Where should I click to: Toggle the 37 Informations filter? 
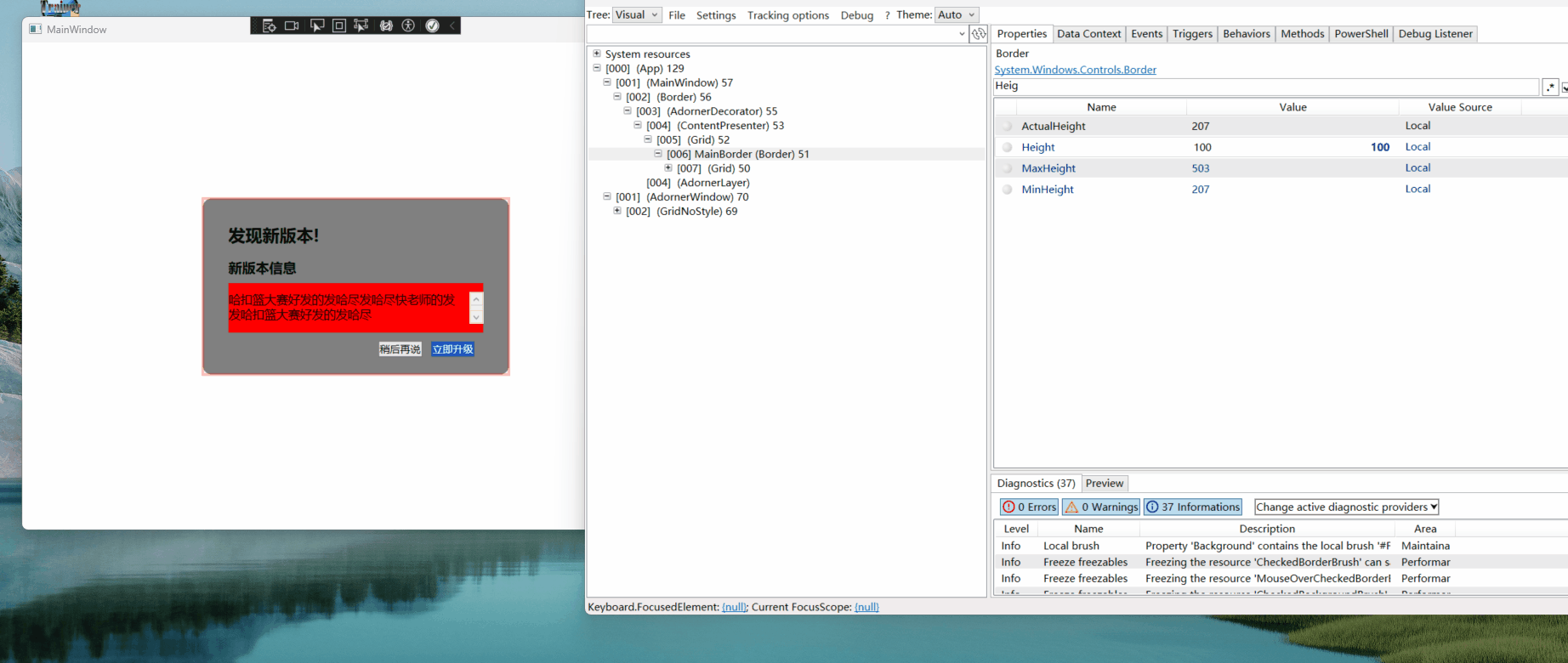[1192, 507]
